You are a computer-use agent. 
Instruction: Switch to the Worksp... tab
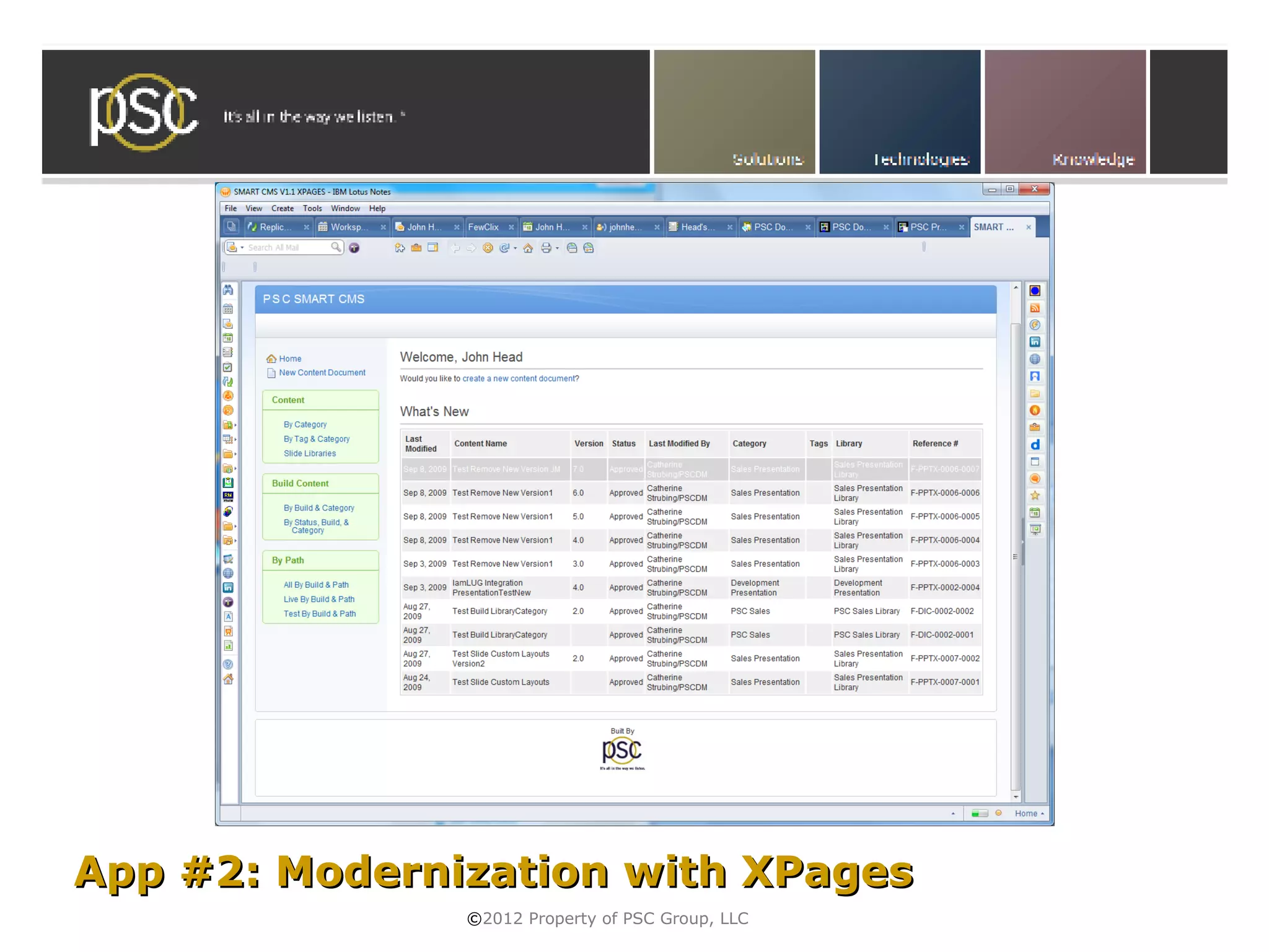point(349,227)
